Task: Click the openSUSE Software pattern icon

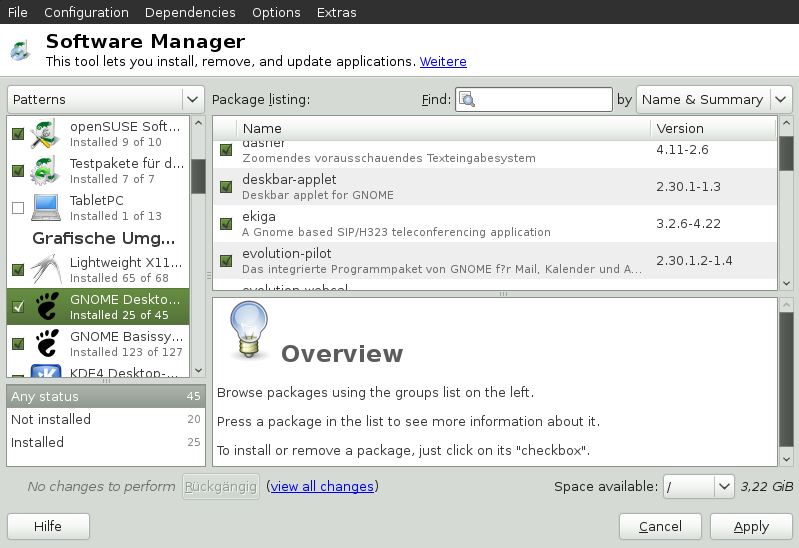Action: click(x=46, y=134)
